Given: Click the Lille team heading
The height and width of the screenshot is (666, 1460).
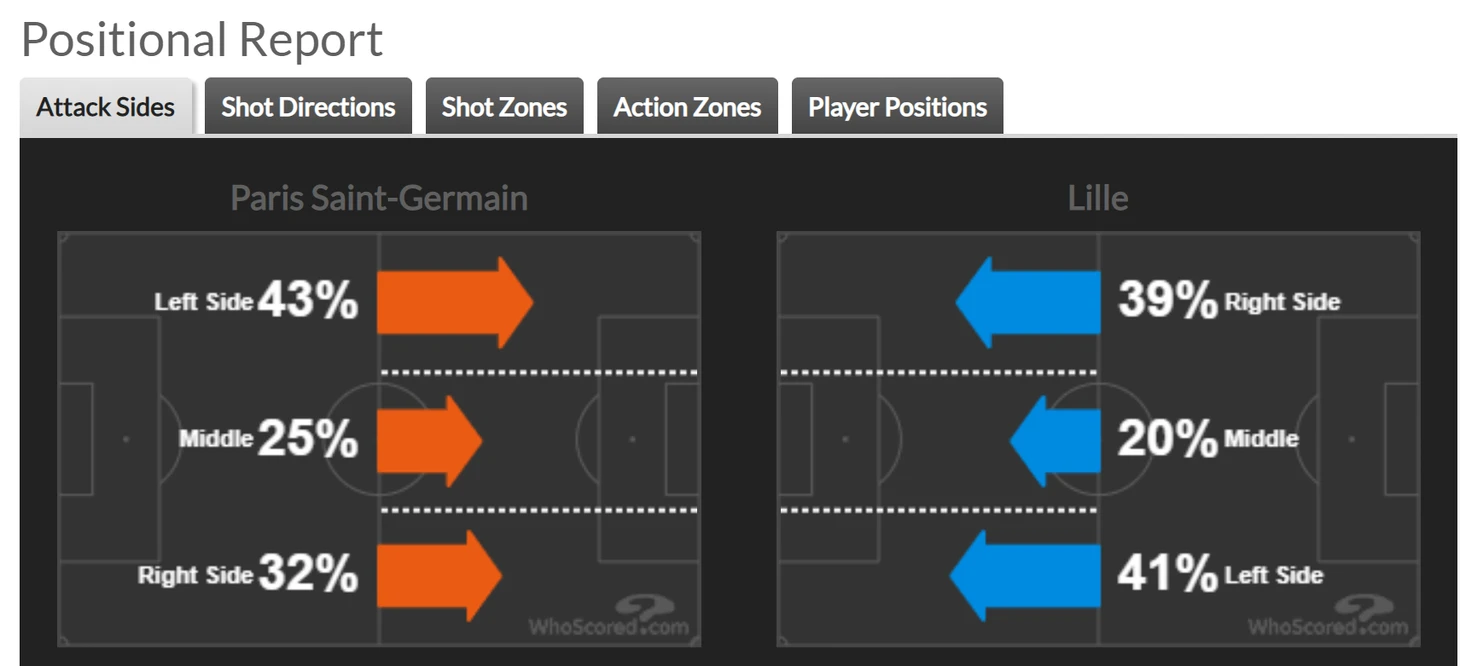Looking at the screenshot, I should 1098,198.
